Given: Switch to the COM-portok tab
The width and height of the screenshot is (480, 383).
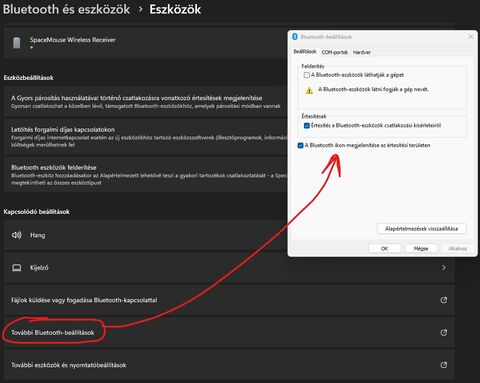Looking at the screenshot, I should tap(334, 52).
